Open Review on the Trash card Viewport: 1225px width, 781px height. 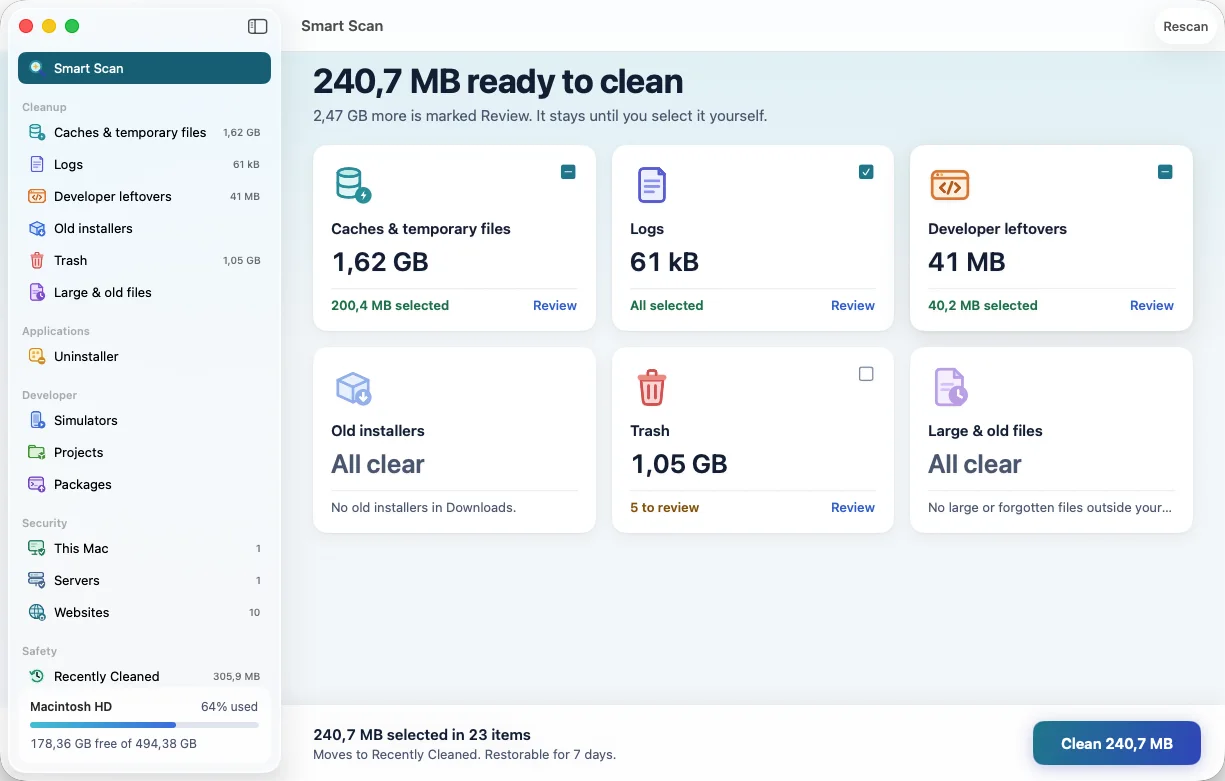[x=853, y=507]
